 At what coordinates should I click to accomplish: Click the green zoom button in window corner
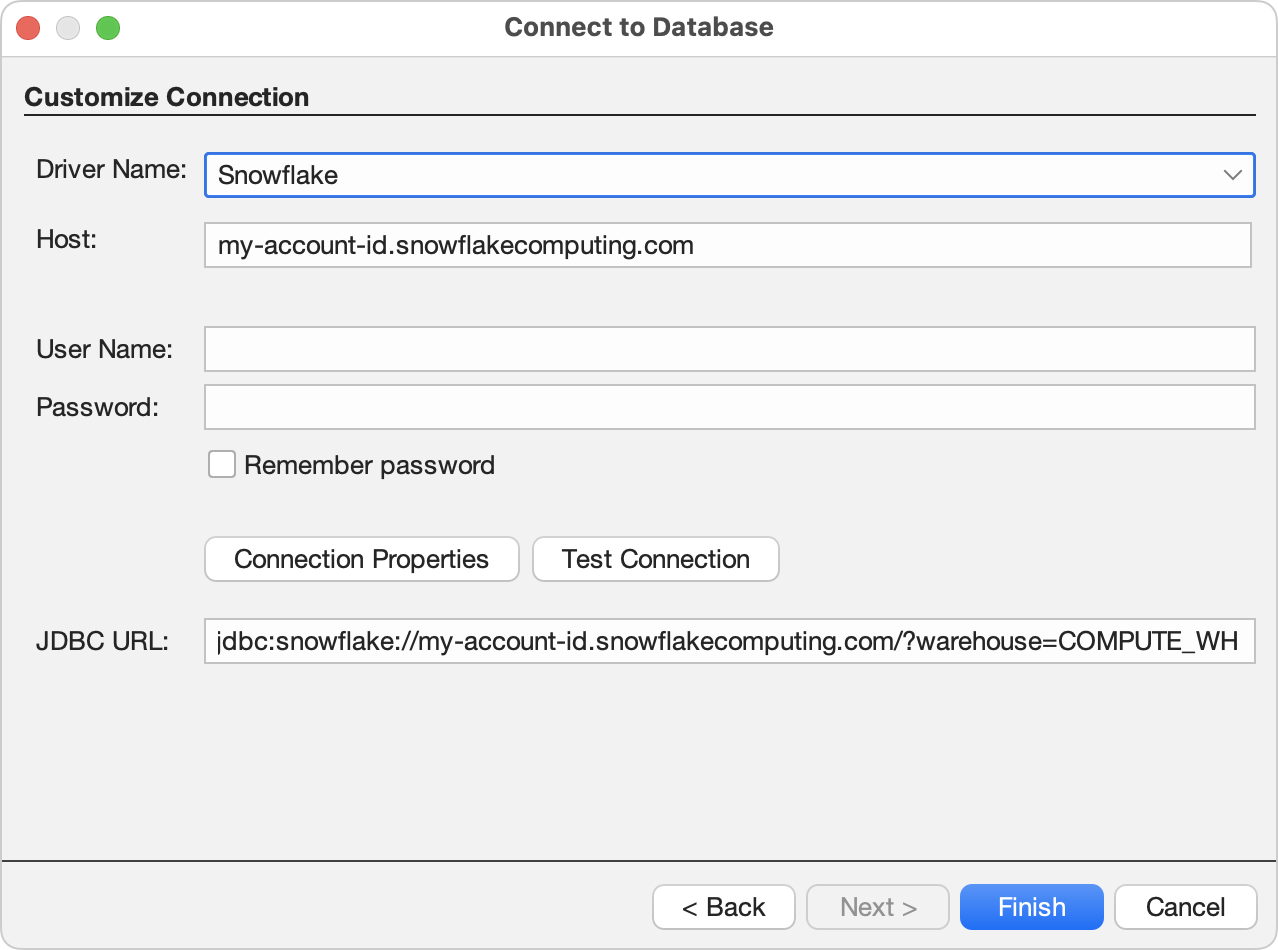pyautogui.click(x=108, y=27)
